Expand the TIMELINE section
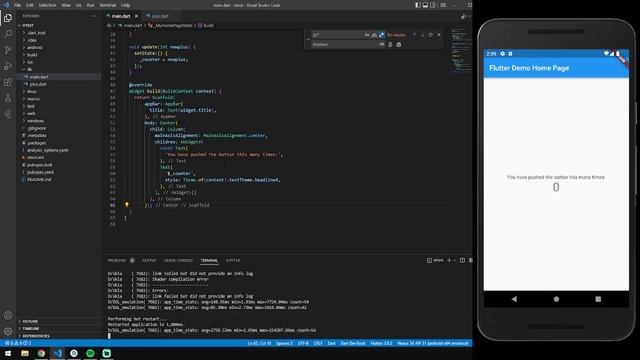Screen dimensions: 640x360 pyautogui.click(x=59, y=329)
